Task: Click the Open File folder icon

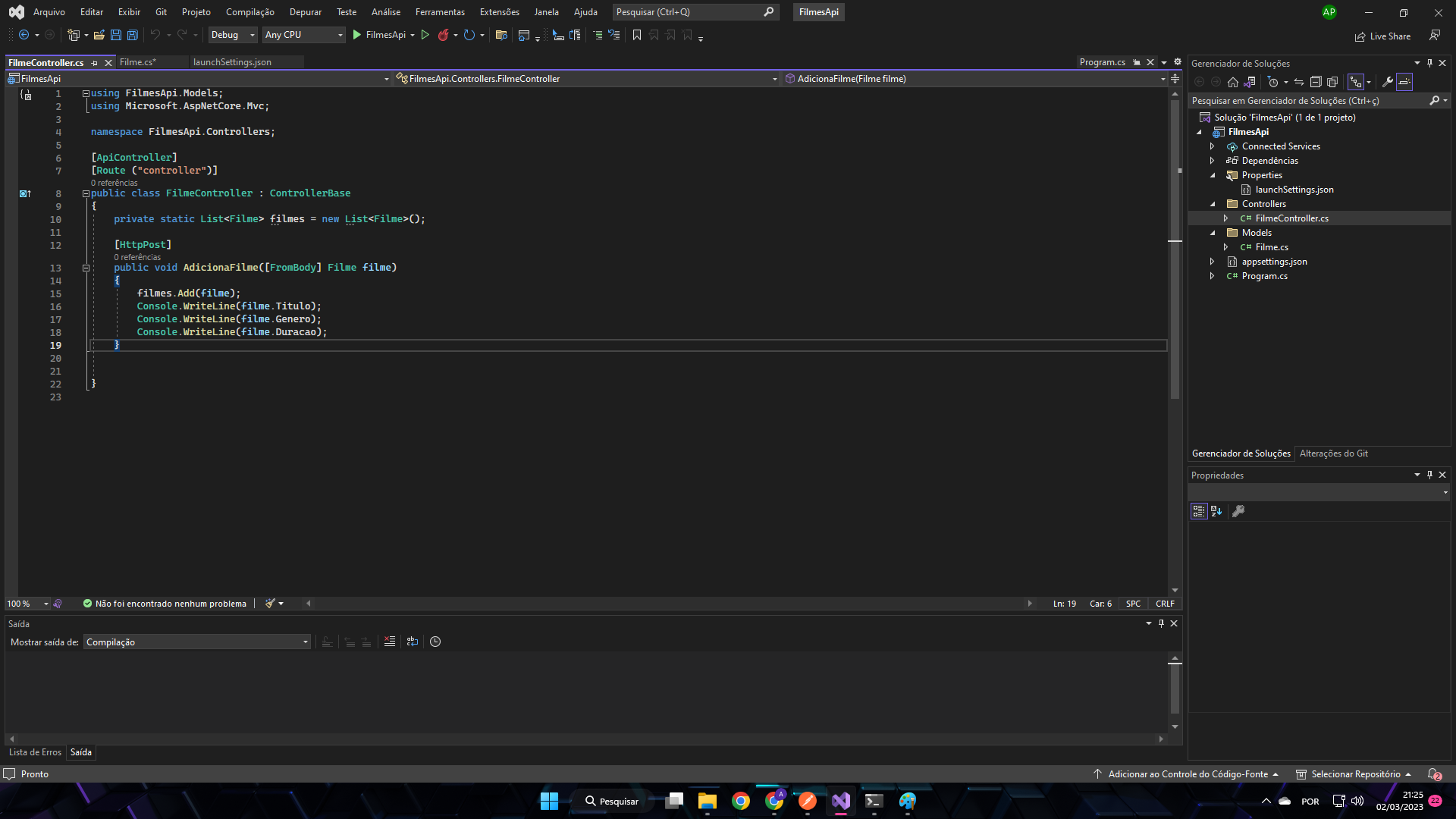Action: [99, 35]
